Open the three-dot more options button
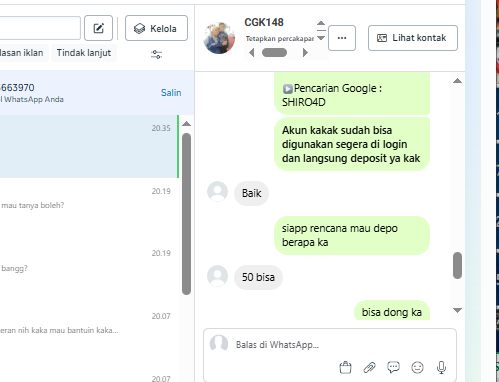 pos(342,38)
